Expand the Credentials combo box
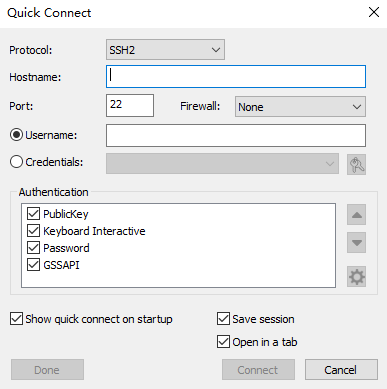 click(x=222, y=164)
